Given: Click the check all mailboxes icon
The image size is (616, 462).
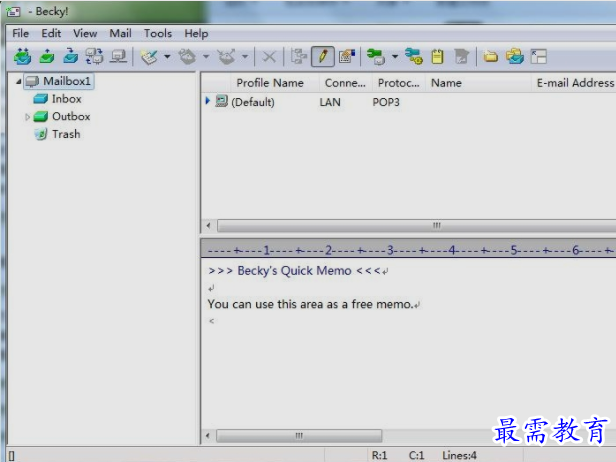Looking at the screenshot, I should click(x=94, y=56).
